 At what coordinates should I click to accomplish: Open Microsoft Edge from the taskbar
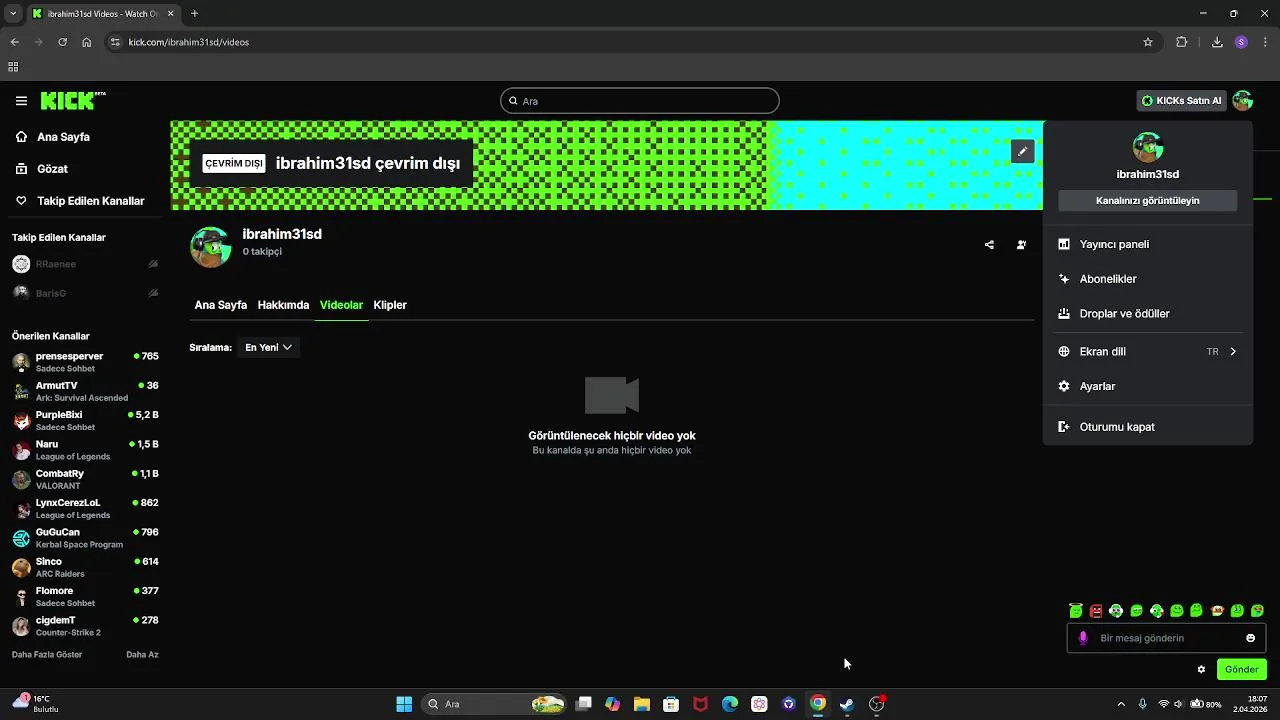pos(730,704)
